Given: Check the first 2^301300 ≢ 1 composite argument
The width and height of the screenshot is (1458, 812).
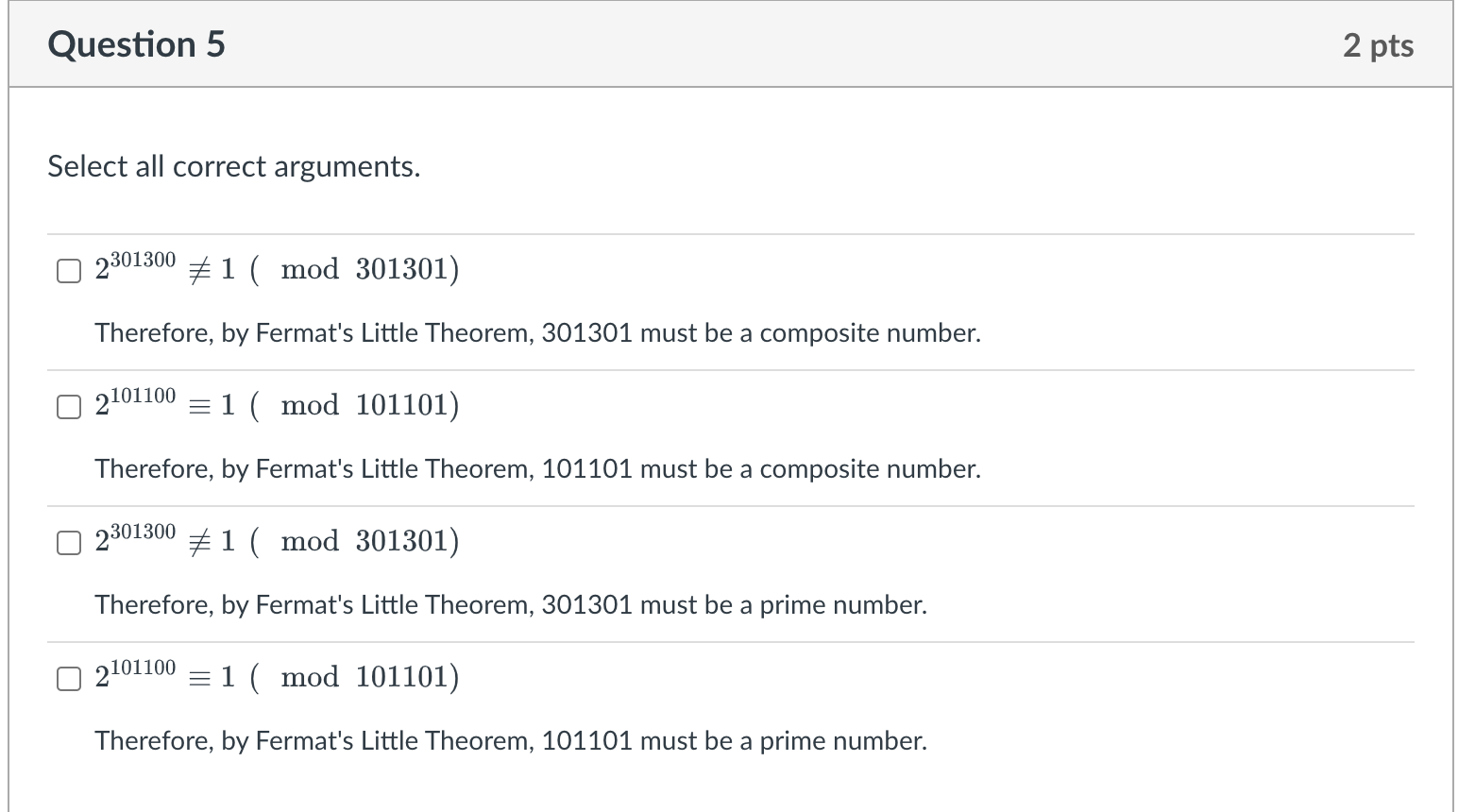Looking at the screenshot, I should (x=68, y=270).
